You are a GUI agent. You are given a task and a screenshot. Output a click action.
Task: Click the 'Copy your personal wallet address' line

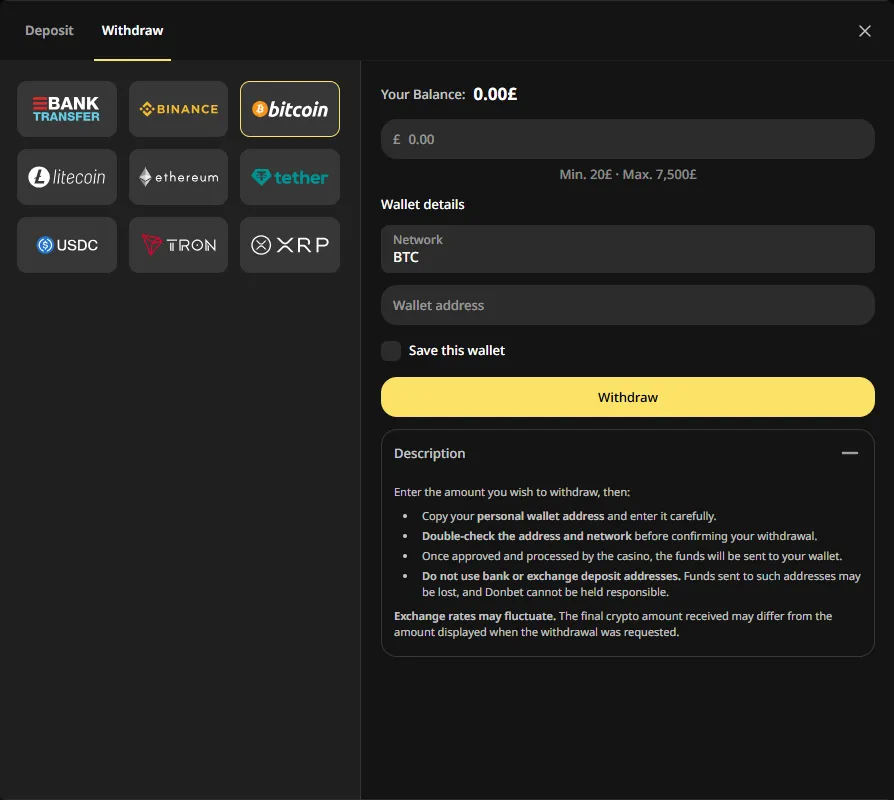click(569, 516)
